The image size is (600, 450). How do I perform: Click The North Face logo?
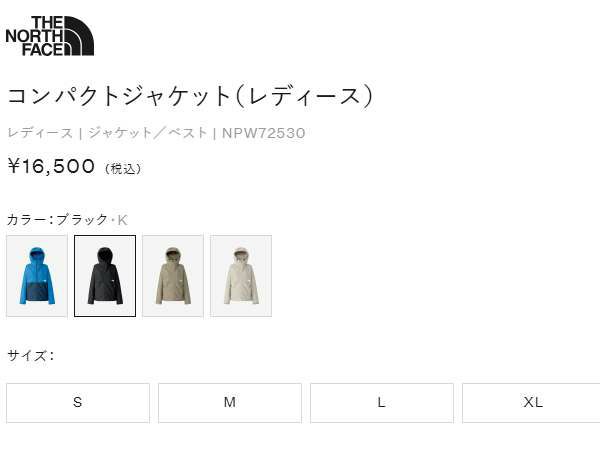coord(50,36)
